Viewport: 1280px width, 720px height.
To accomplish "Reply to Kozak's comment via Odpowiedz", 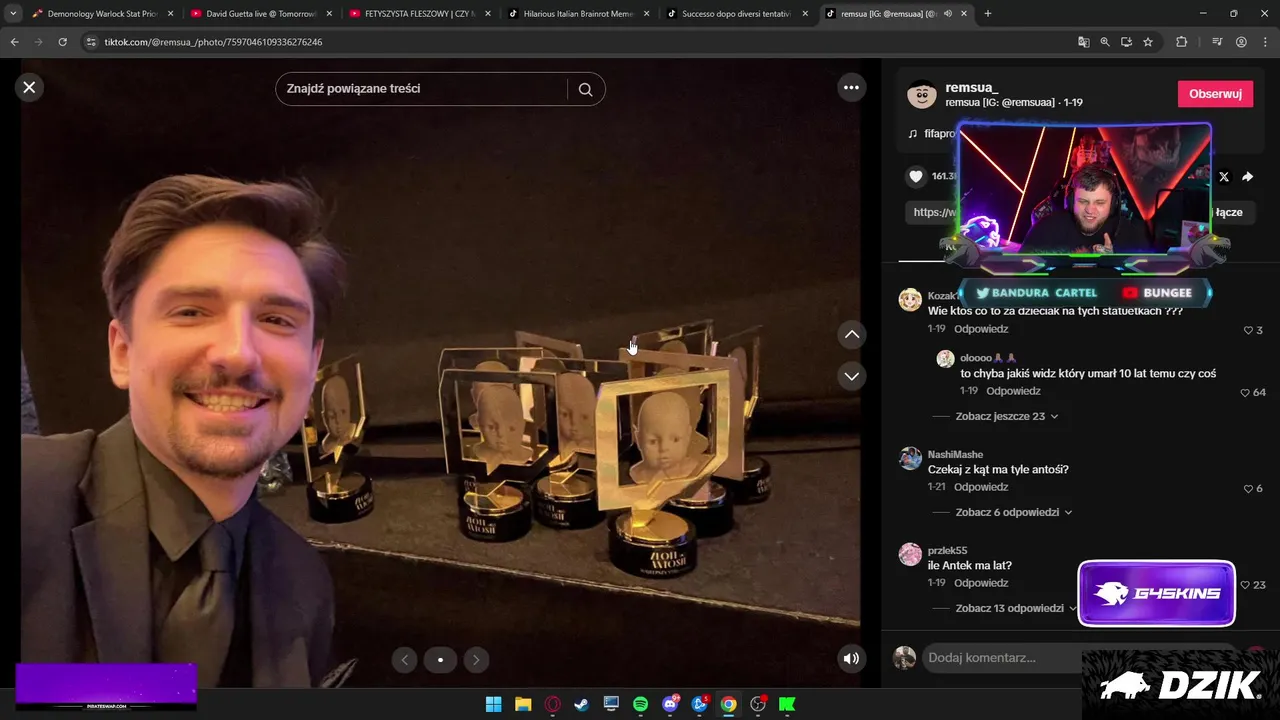I will 981,329.
